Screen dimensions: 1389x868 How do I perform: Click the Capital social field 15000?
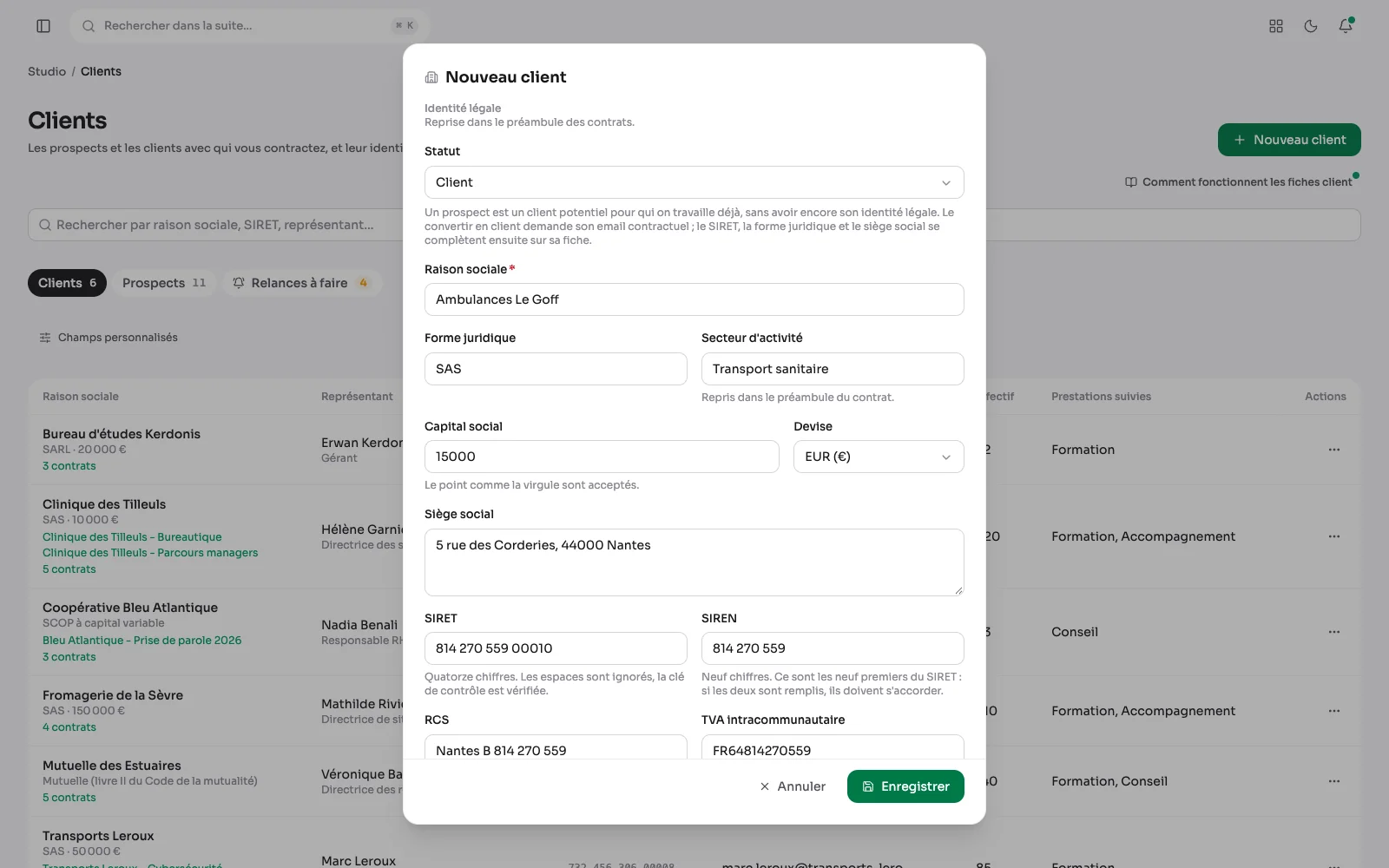(x=602, y=457)
